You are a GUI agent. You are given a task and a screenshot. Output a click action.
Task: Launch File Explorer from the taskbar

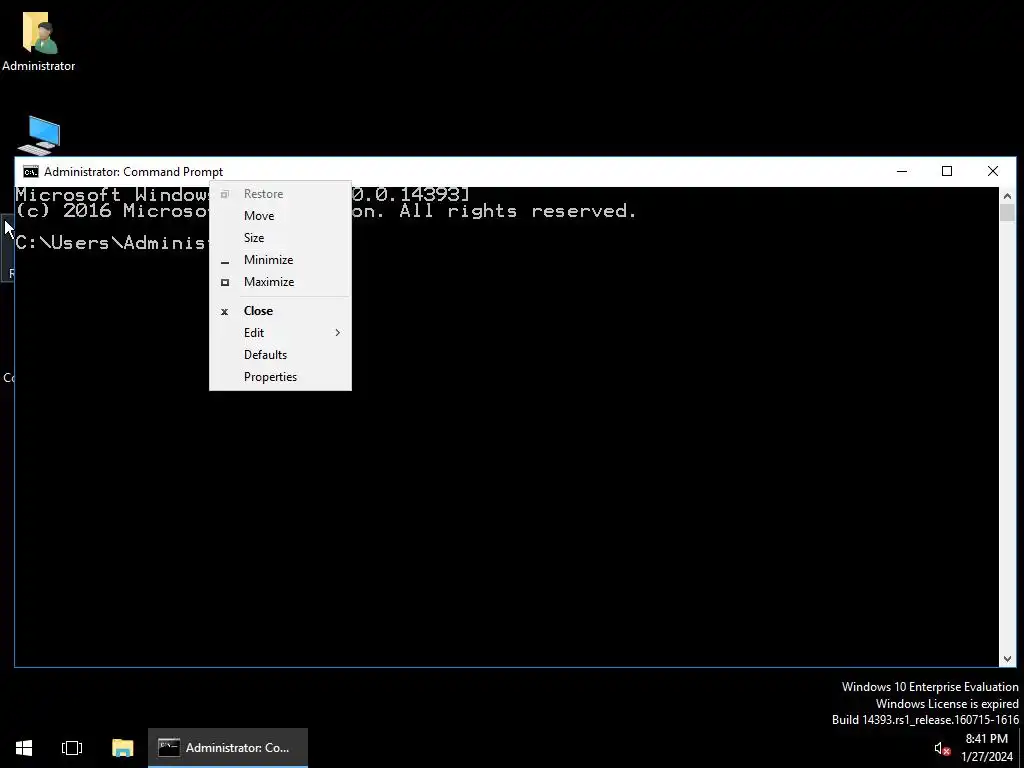[x=122, y=748]
